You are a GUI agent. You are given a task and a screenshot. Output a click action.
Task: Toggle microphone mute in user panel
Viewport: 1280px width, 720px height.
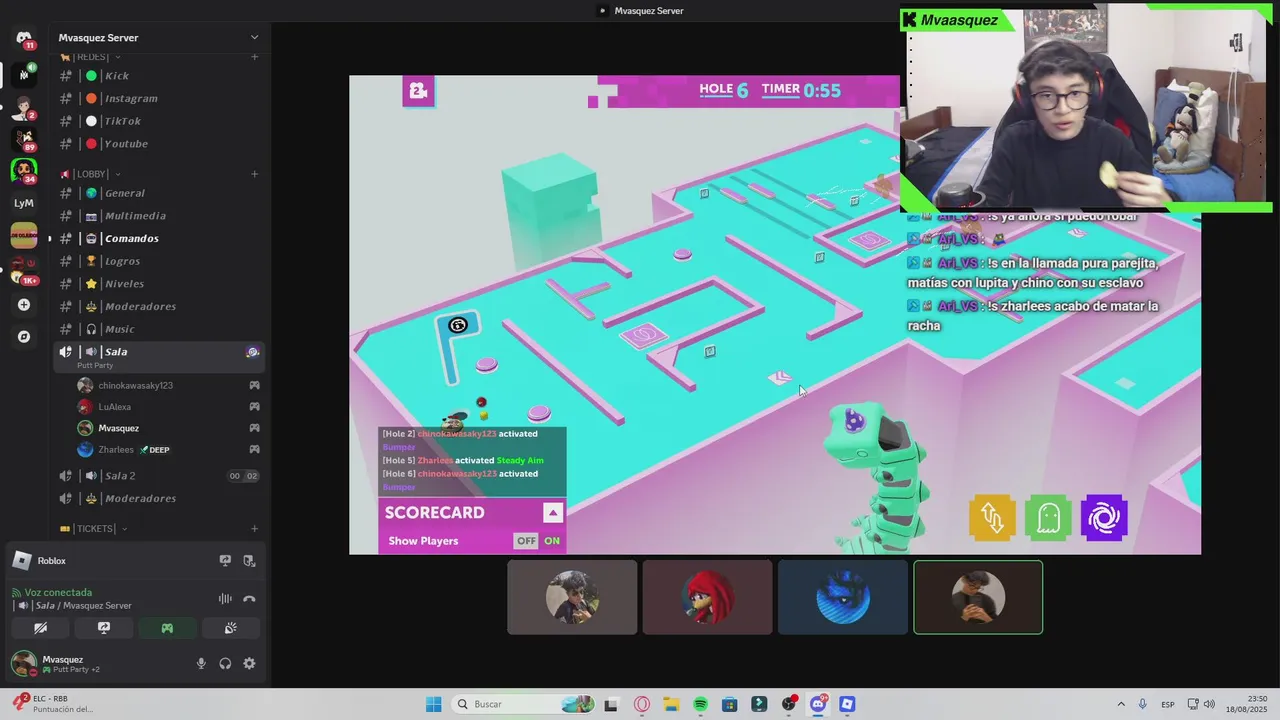[x=201, y=663]
